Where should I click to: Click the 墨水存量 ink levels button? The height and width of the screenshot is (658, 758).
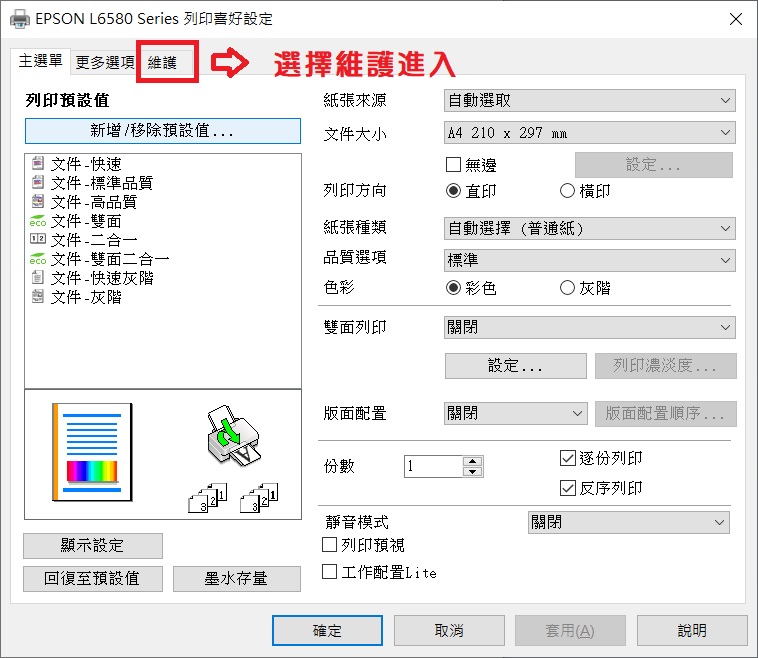237,579
